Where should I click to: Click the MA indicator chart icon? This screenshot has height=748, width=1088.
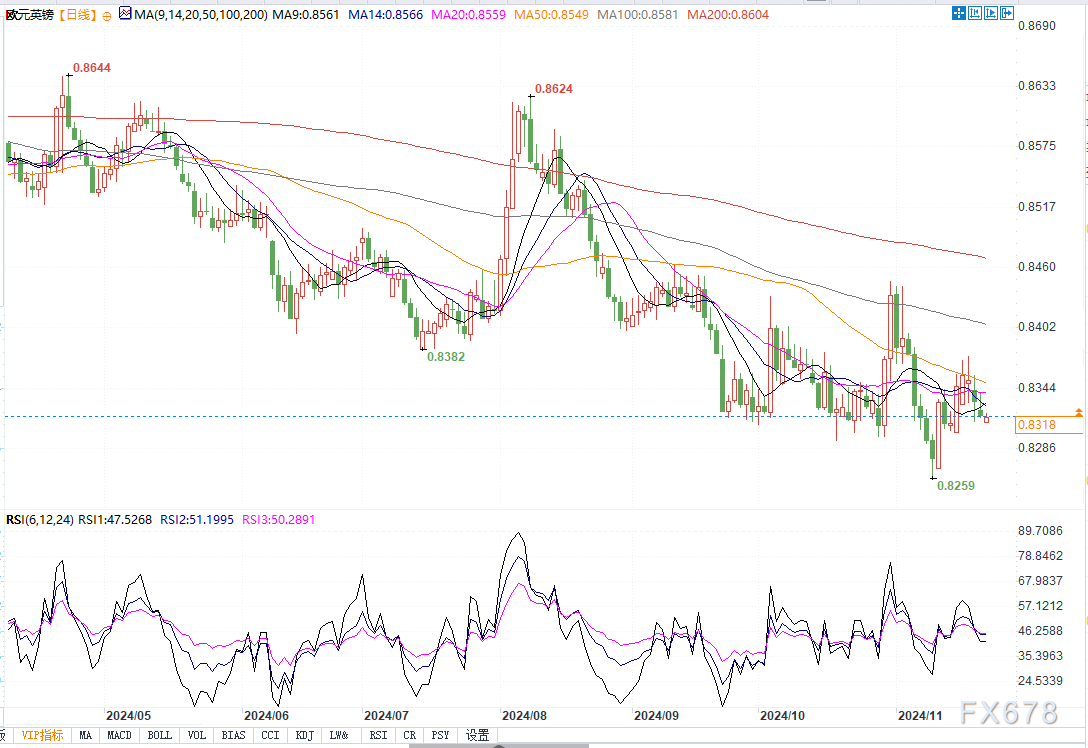click(x=124, y=15)
